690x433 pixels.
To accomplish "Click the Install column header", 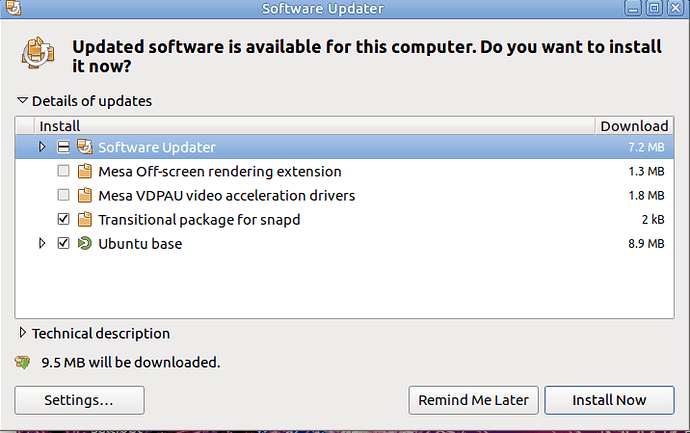I will pos(315,126).
